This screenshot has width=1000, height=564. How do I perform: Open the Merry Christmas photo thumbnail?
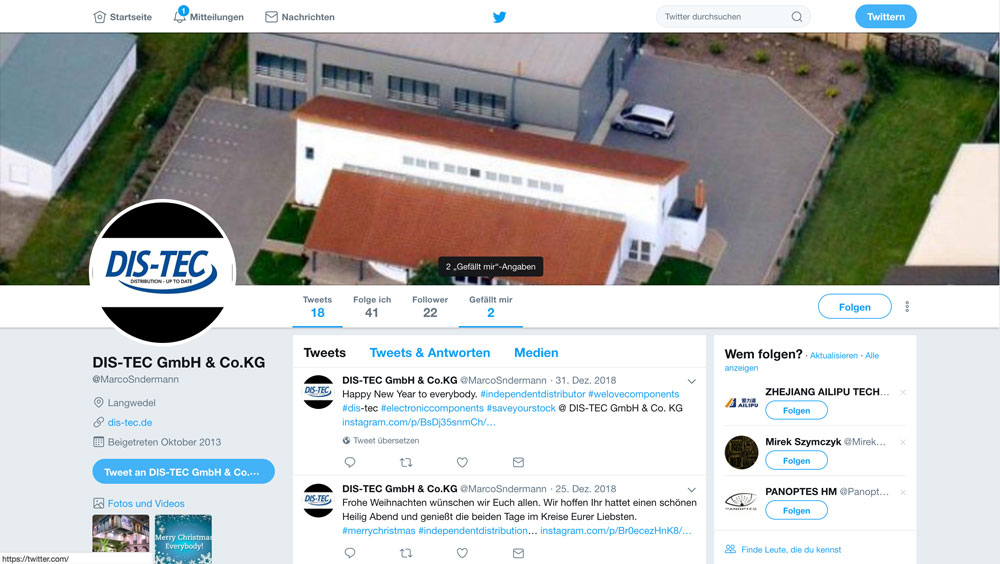point(183,538)
